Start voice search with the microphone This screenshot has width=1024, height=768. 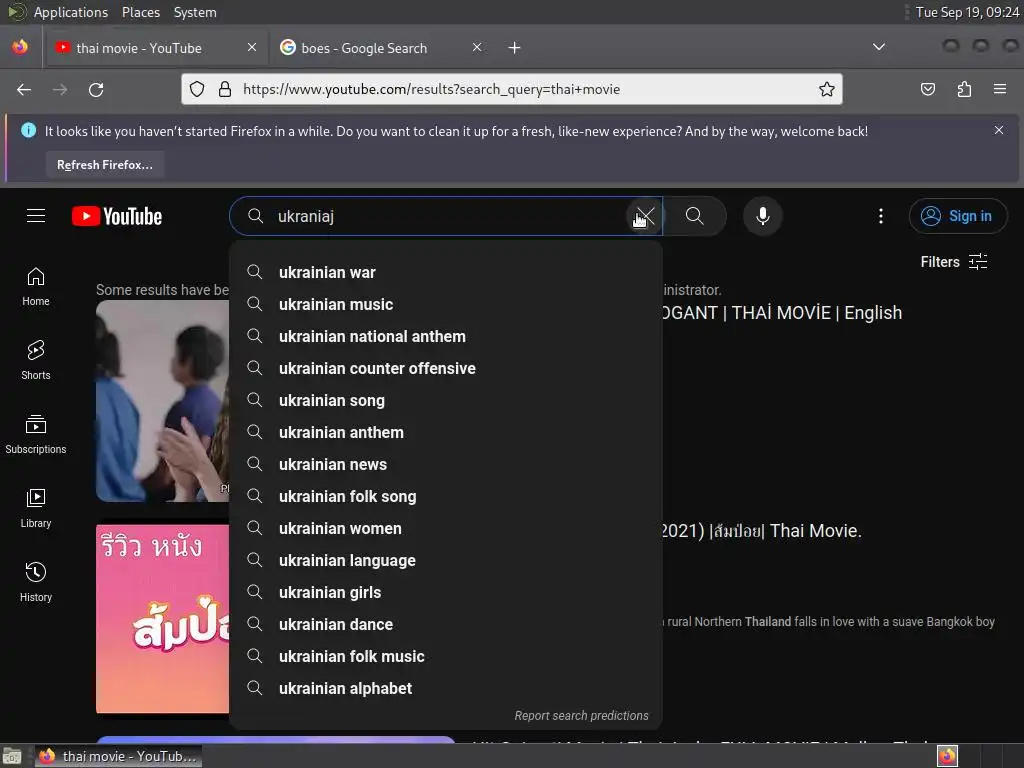click(762, 216)
